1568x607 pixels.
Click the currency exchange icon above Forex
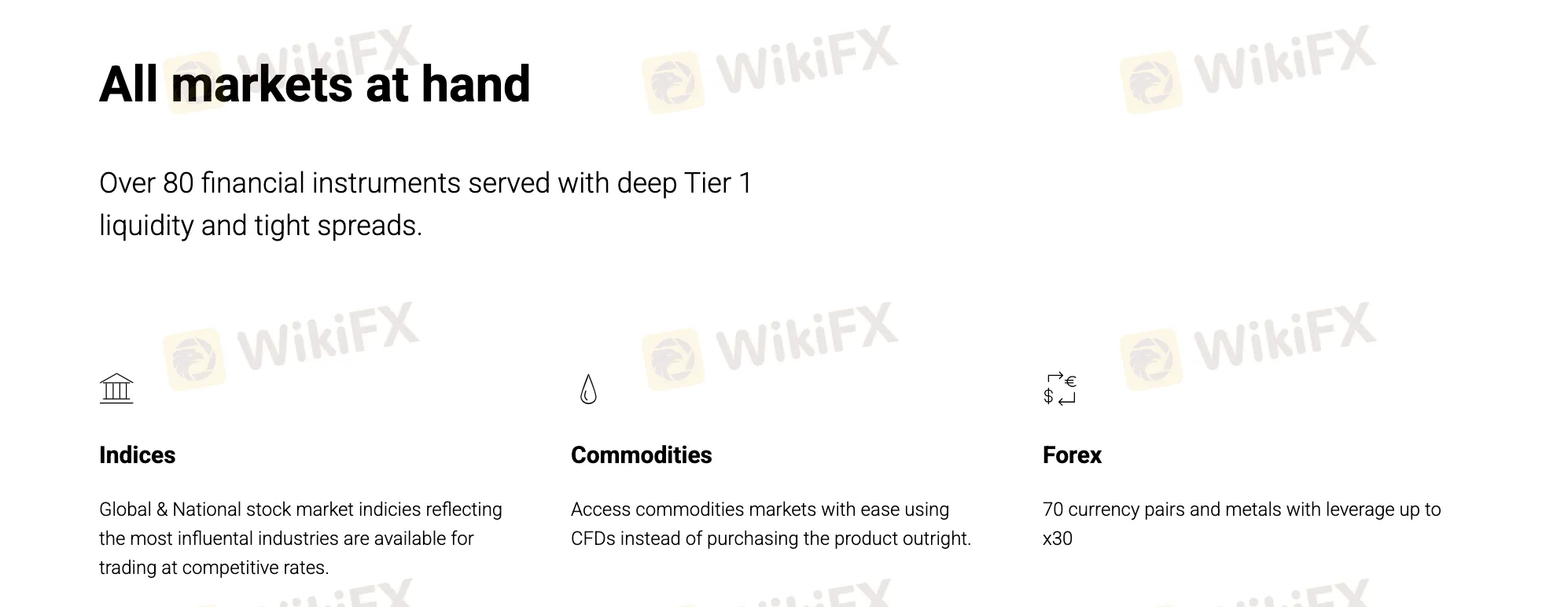point(1059,388)
